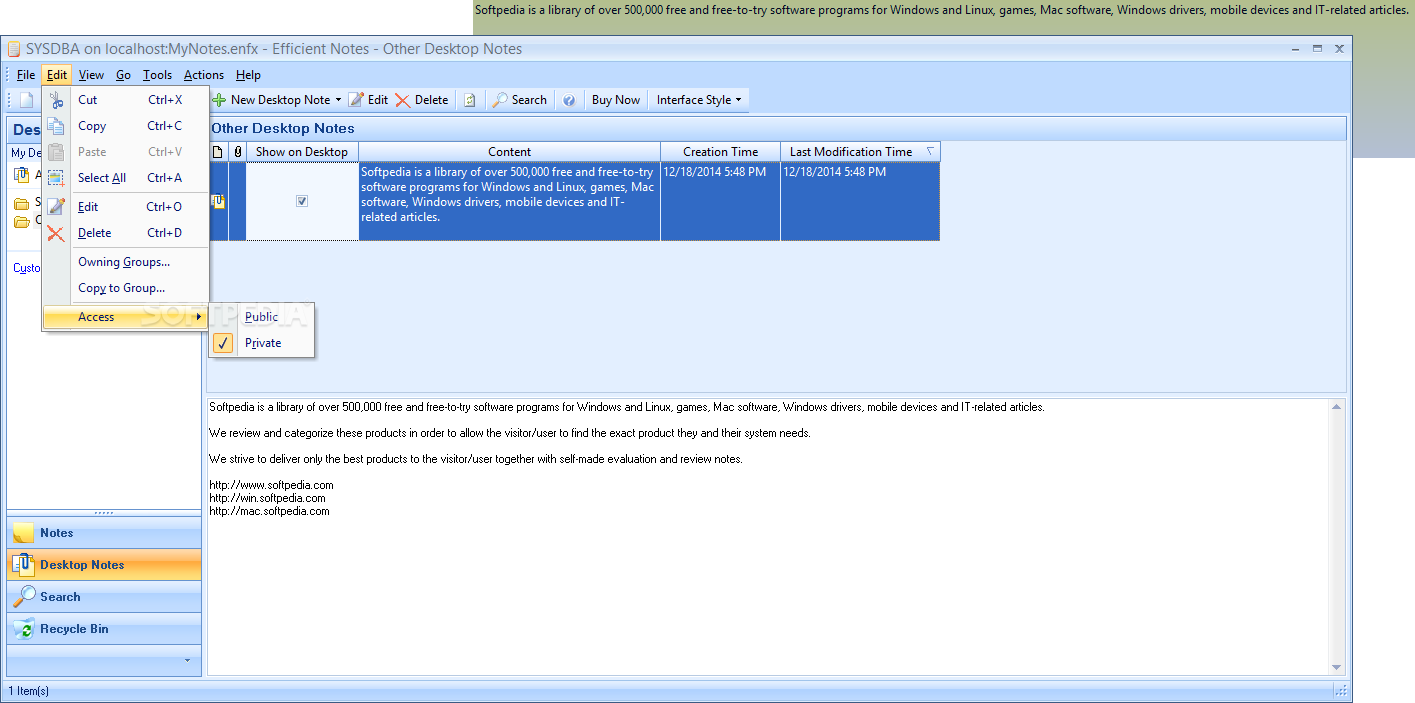Toggle sort arrow on Last Modification Time
The height and width of the screenshot is (703, 1415).
tap(930, 152)
